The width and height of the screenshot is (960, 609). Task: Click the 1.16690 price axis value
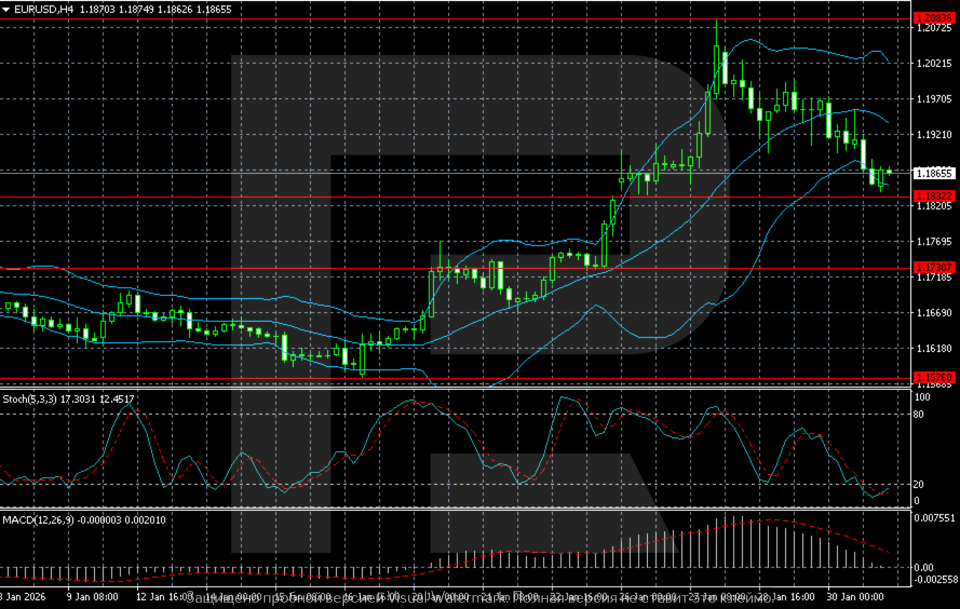pyautogui.click(x=934, y=313)
